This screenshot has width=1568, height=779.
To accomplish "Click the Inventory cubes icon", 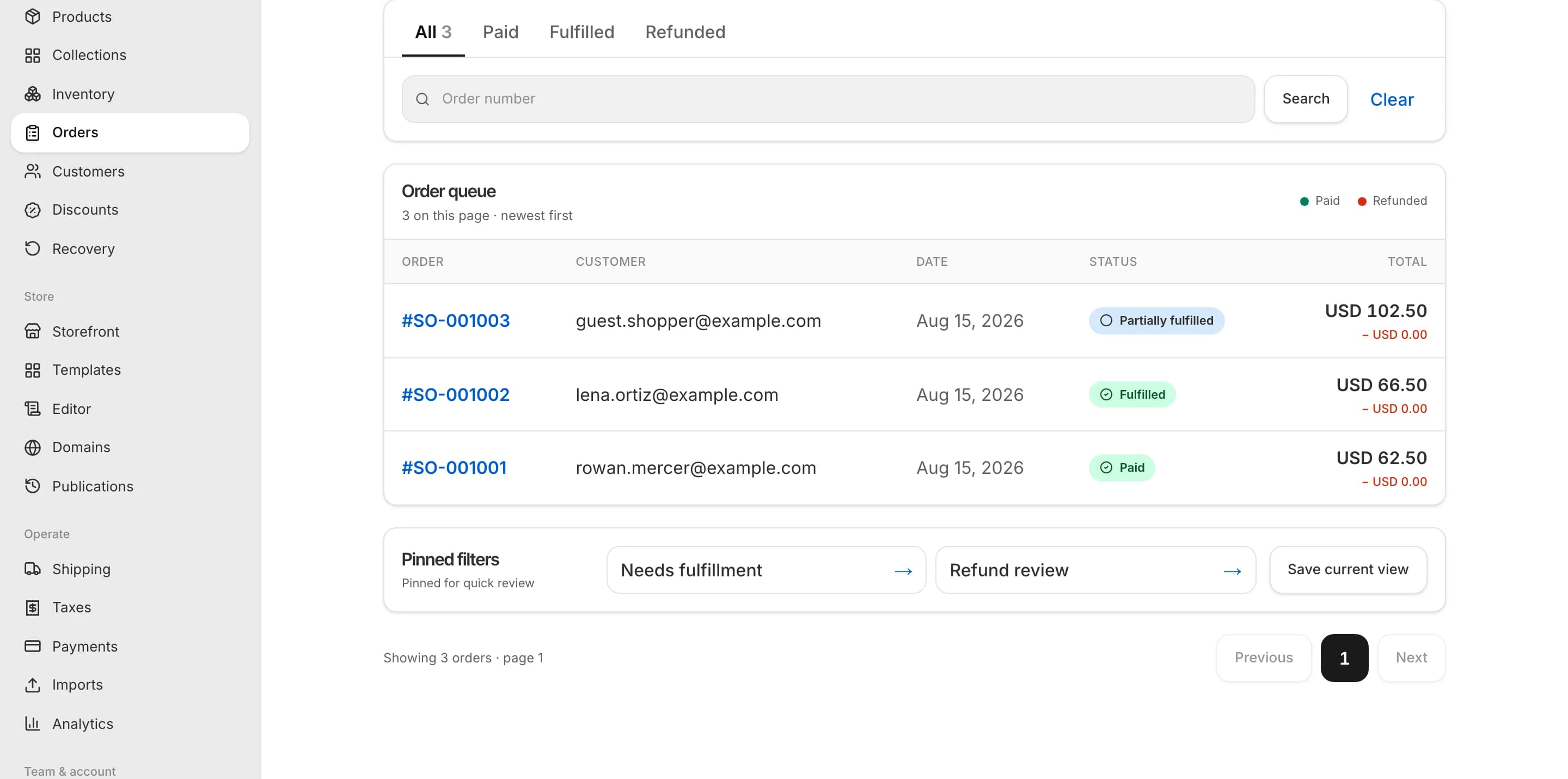I will pos(32,94).
